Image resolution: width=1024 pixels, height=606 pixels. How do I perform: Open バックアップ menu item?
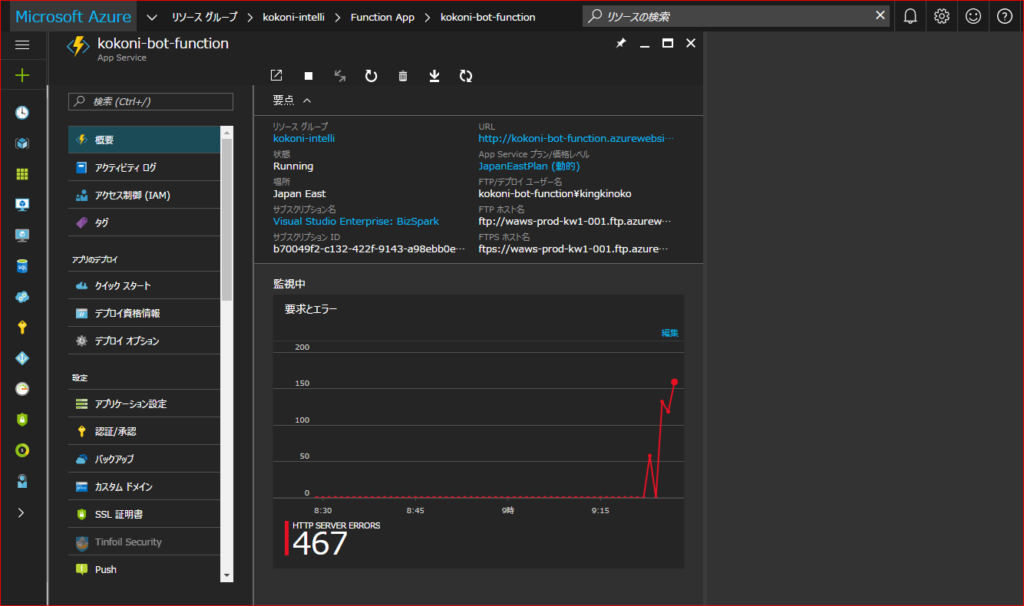click(144, 459)
